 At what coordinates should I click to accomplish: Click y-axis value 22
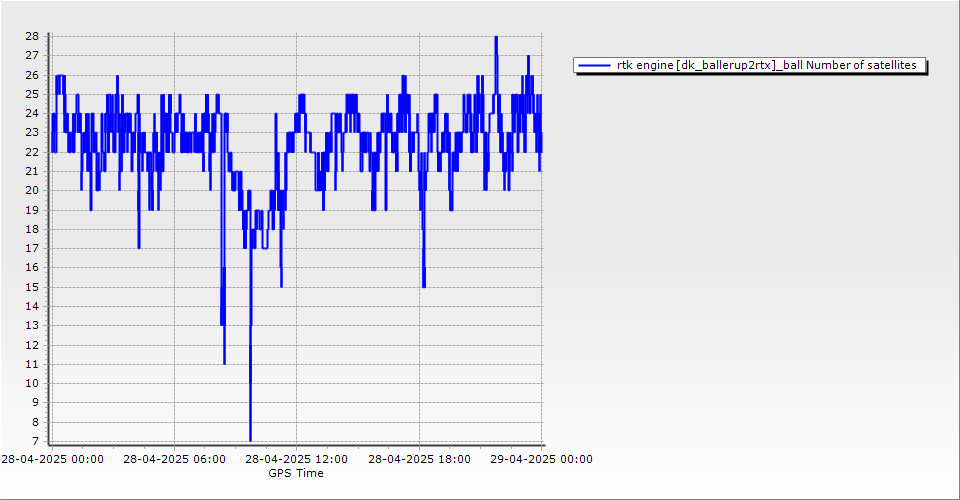point(32,152)
